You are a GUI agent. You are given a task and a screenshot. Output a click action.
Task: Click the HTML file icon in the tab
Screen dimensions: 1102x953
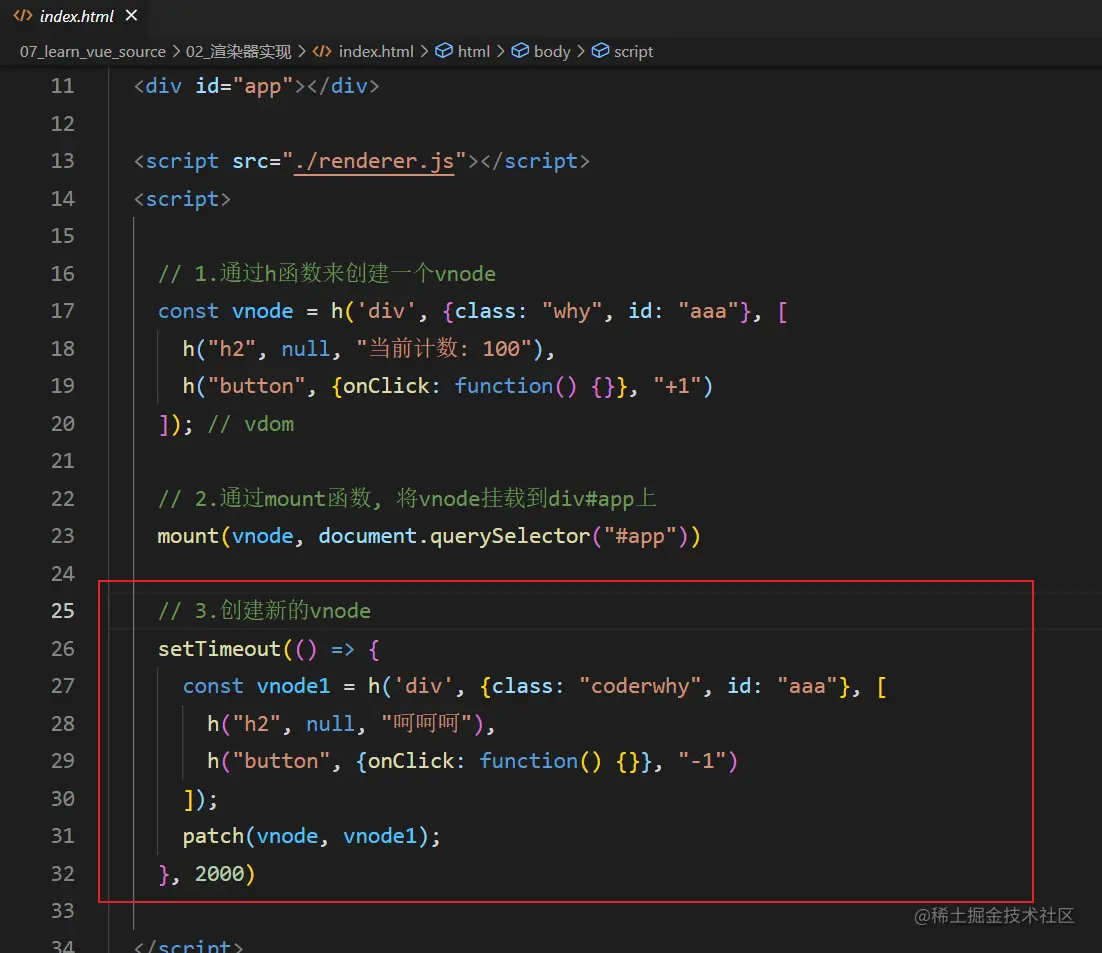click(22, 15)
